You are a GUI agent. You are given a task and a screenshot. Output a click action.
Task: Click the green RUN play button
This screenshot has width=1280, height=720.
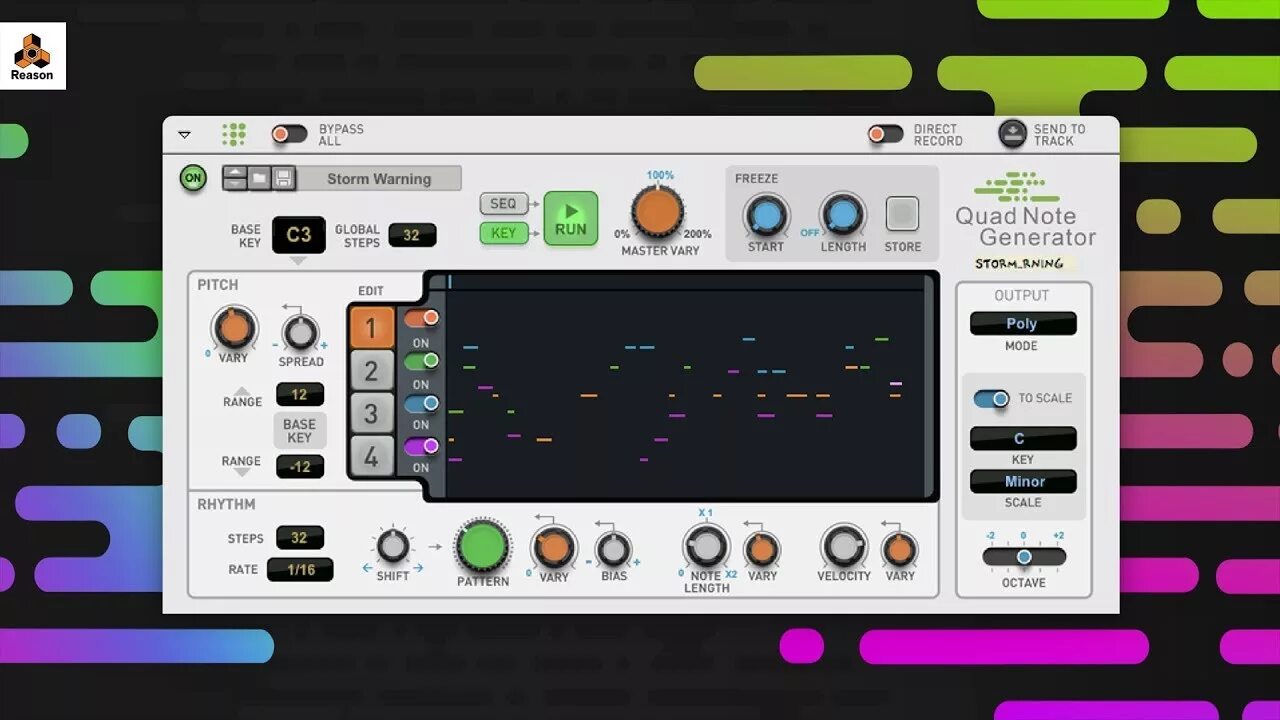pyautogui.click(x=571, y=218)
